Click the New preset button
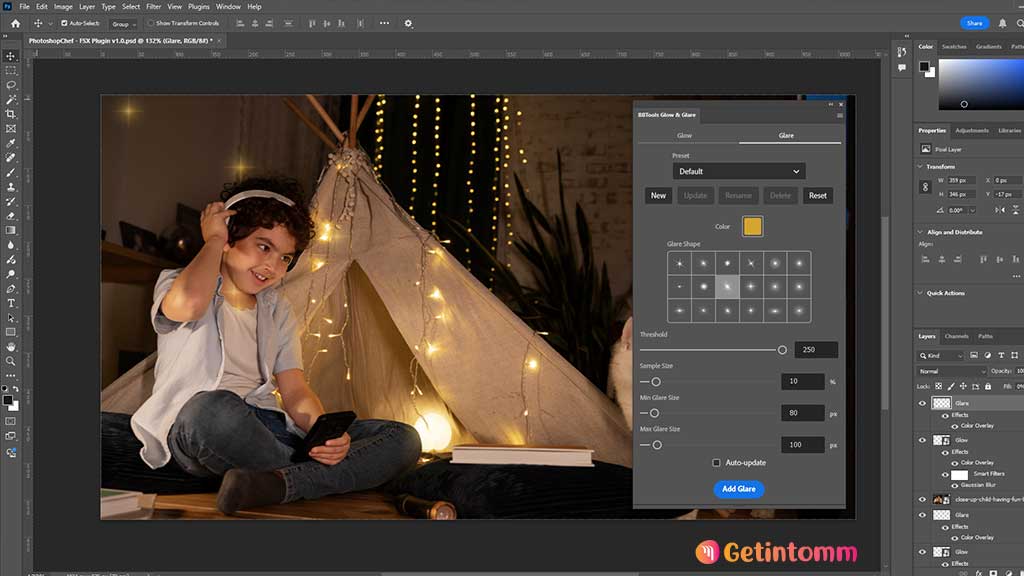Image resolution: width=1024 pixels, height=576 pixels. (658, 195)
